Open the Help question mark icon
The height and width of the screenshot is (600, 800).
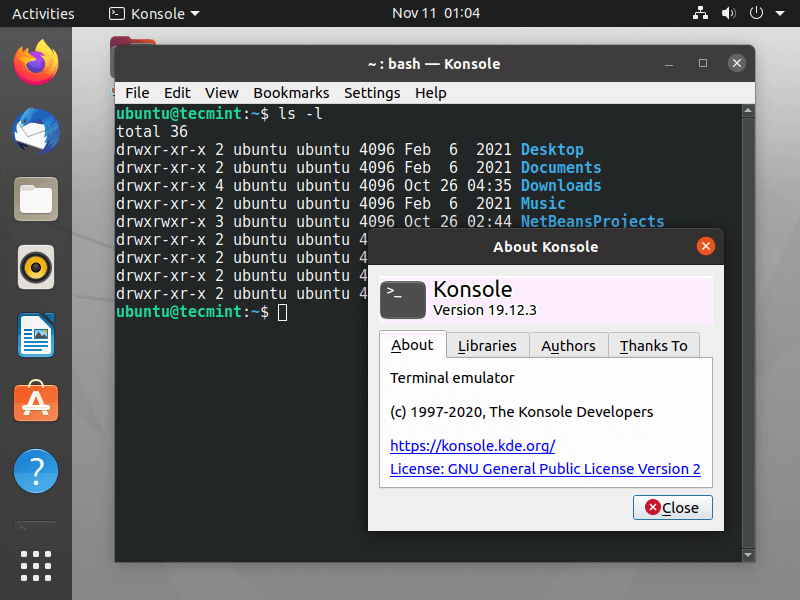(x=36, y=470)
